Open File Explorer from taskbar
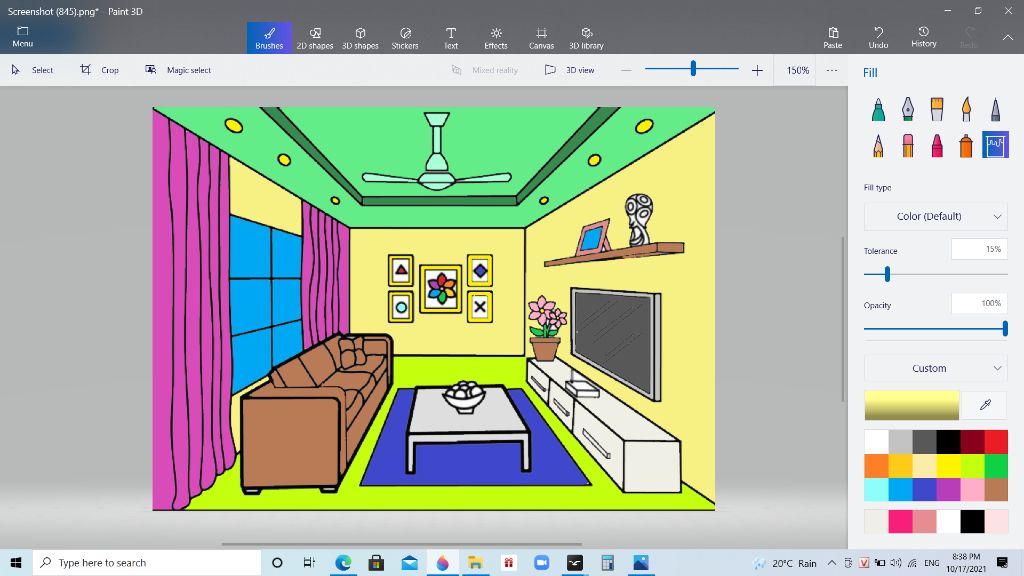The height and width of the screenshot is (576, 1024). tap(475, 562)
